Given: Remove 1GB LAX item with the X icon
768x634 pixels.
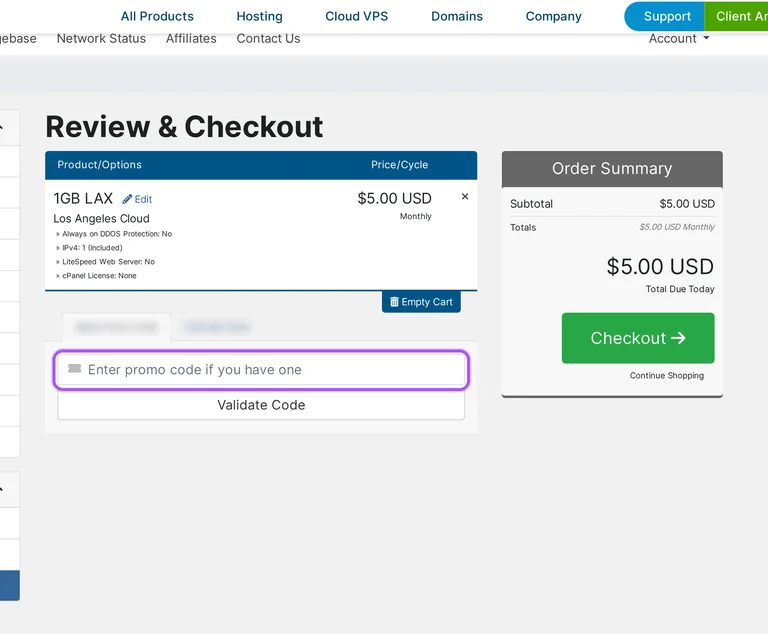Looking at the screenshot, I should tap(465, 196).
